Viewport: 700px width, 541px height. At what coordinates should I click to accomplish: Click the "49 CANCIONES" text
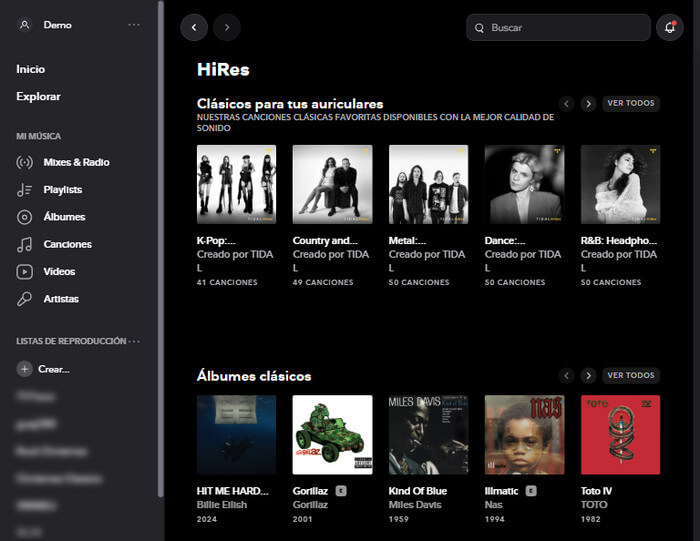click(x=323, y=282)
